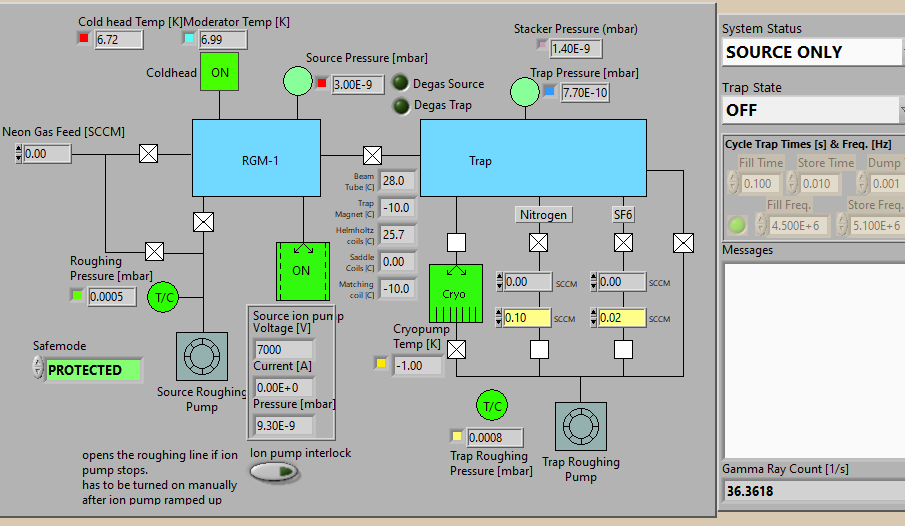The image size is (905, 526).
Task: Open the System Status SOURCE ONLY dropdown
Action: pyautogui.click(x=810, y=52)
